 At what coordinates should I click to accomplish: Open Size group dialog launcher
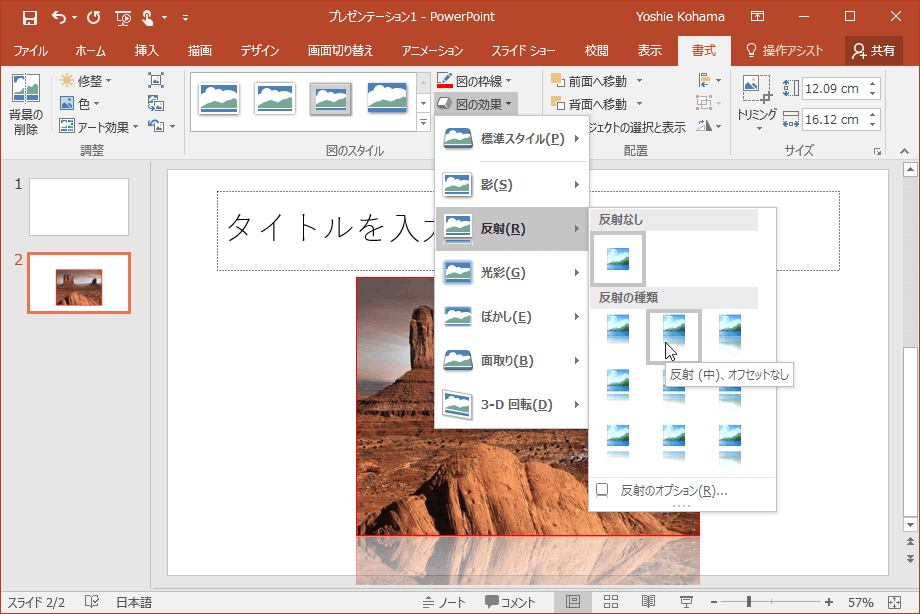pyautogui.click(x=878, y=152)
